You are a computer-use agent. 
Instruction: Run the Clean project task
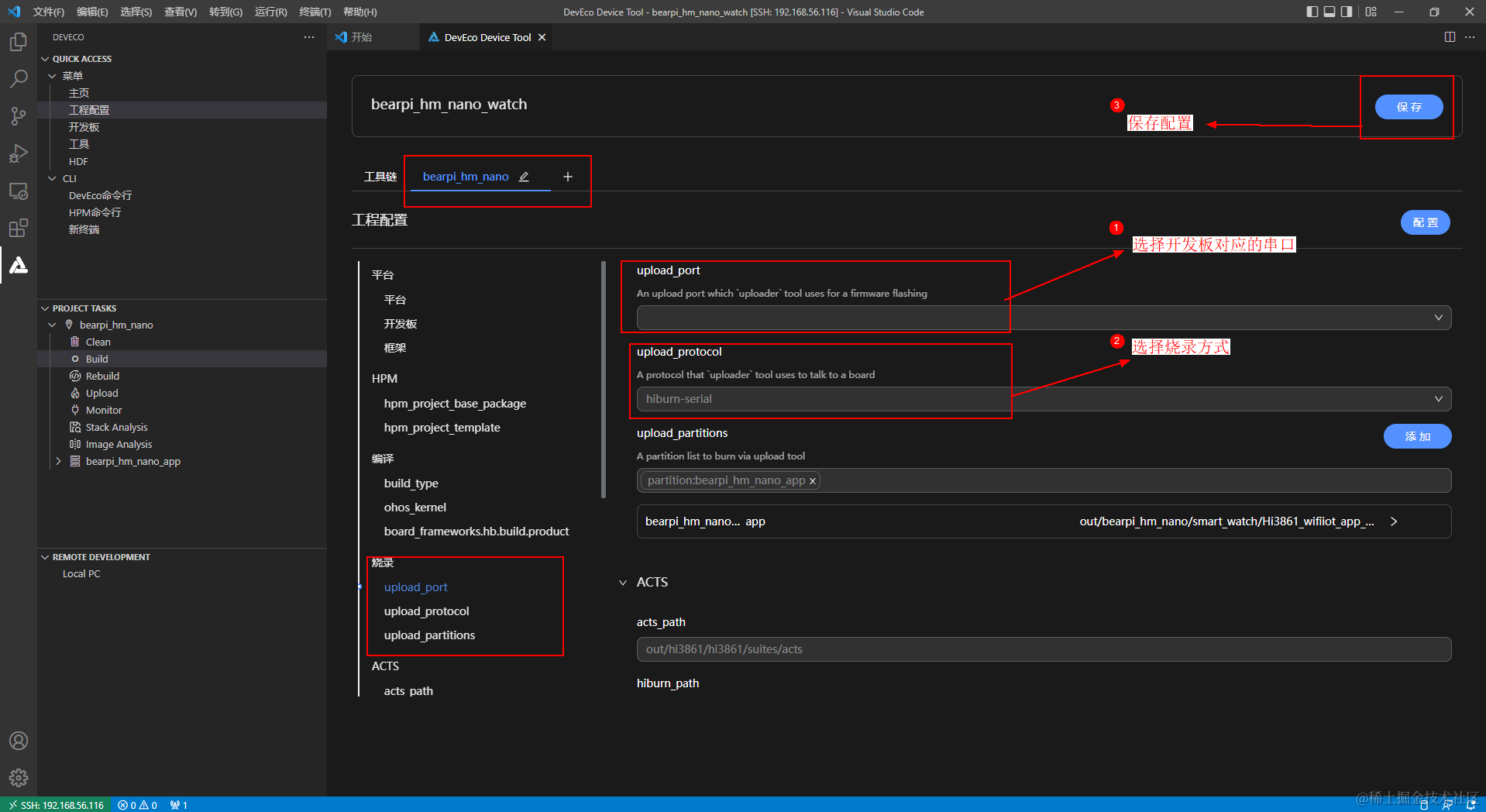pos(98,342)
